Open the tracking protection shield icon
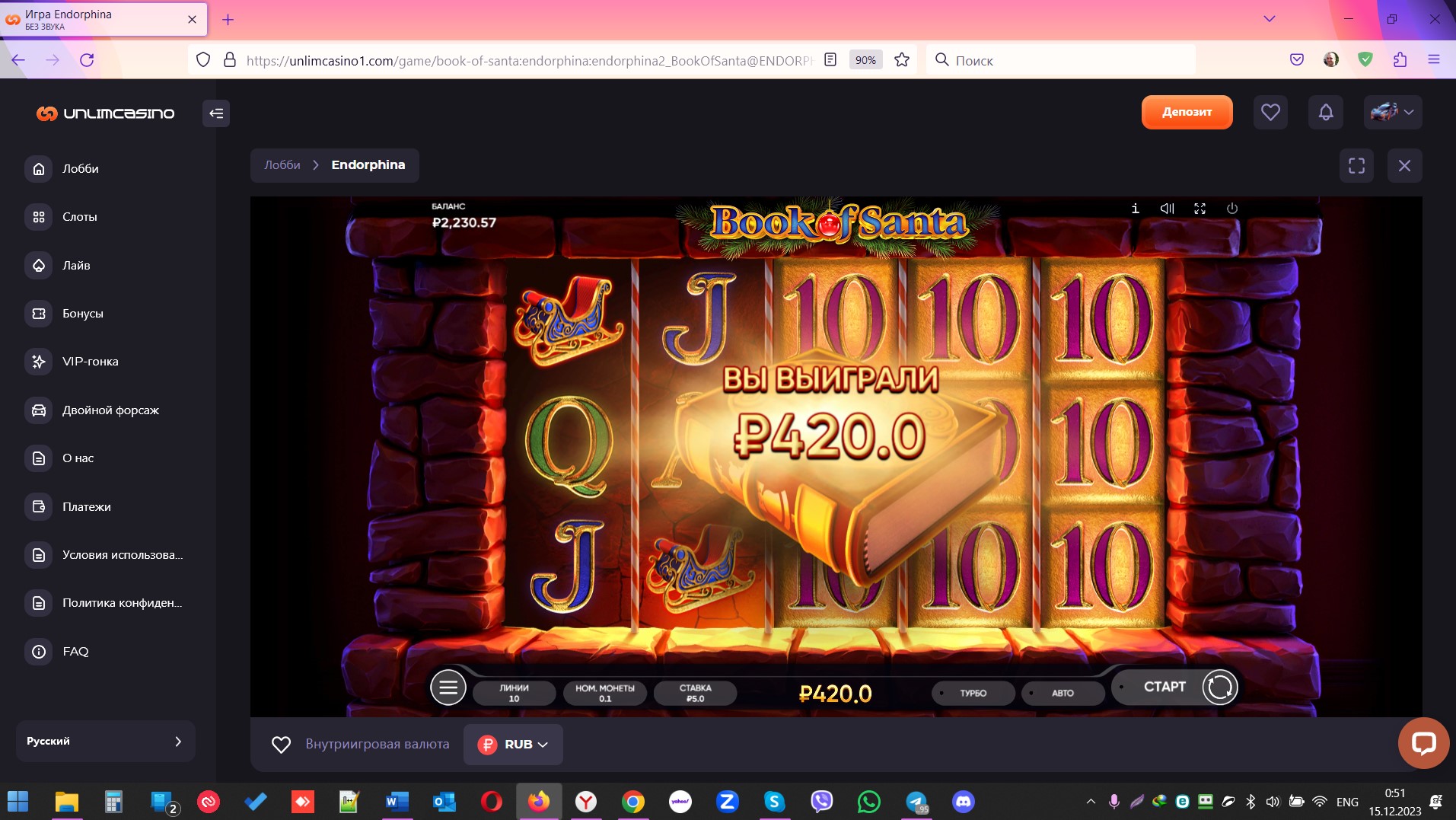This screenshot has width=1456, height=820. (x=202, y=60)
